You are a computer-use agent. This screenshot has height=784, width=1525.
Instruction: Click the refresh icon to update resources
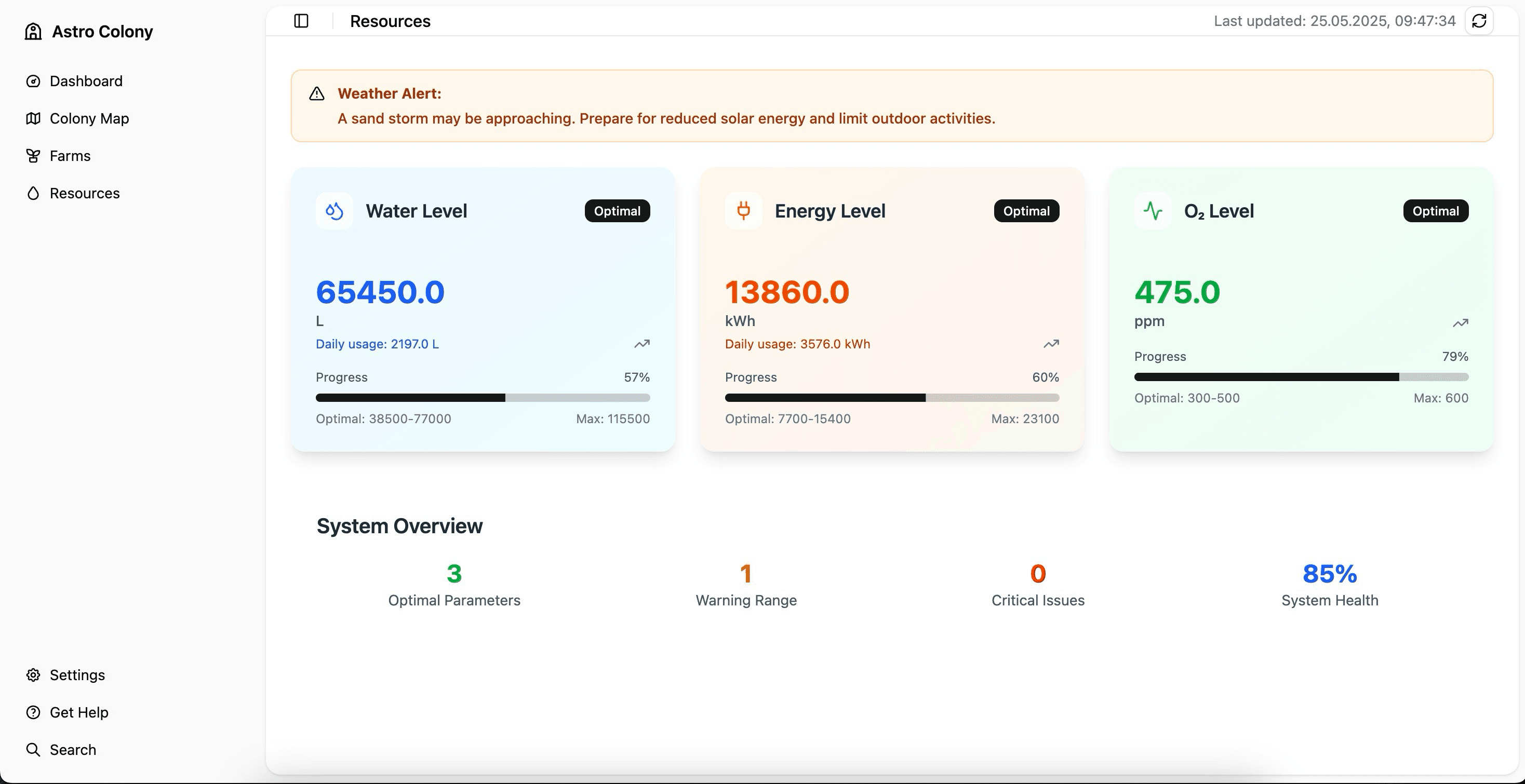coord(1479,21)
